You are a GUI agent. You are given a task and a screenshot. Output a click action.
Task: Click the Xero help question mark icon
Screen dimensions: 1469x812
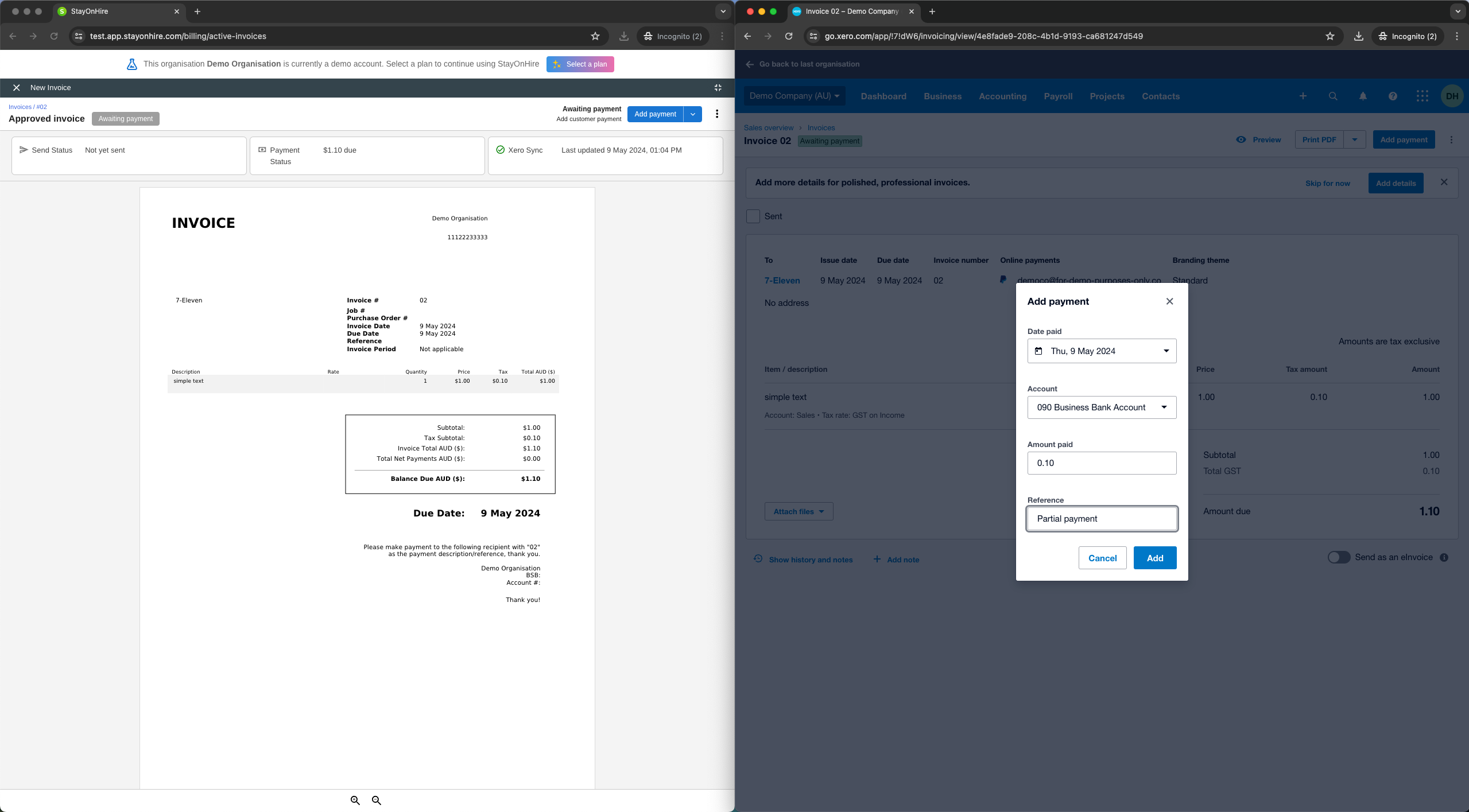pos(1393,96)
